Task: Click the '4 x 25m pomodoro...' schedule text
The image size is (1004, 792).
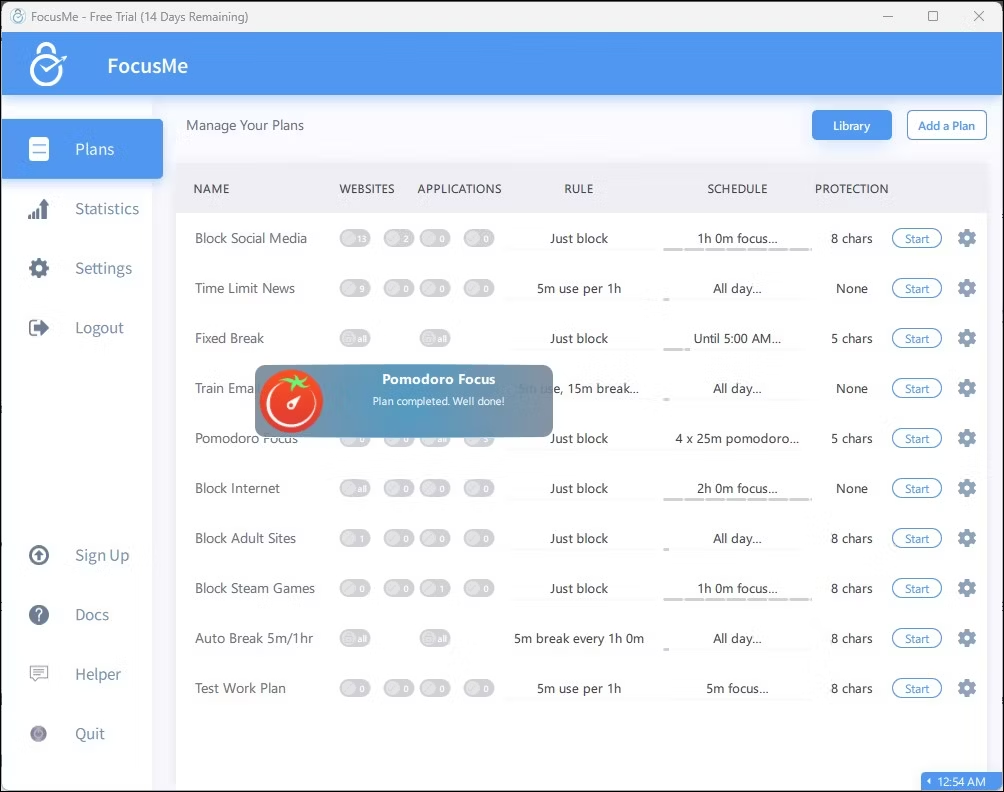Action: 737,438
